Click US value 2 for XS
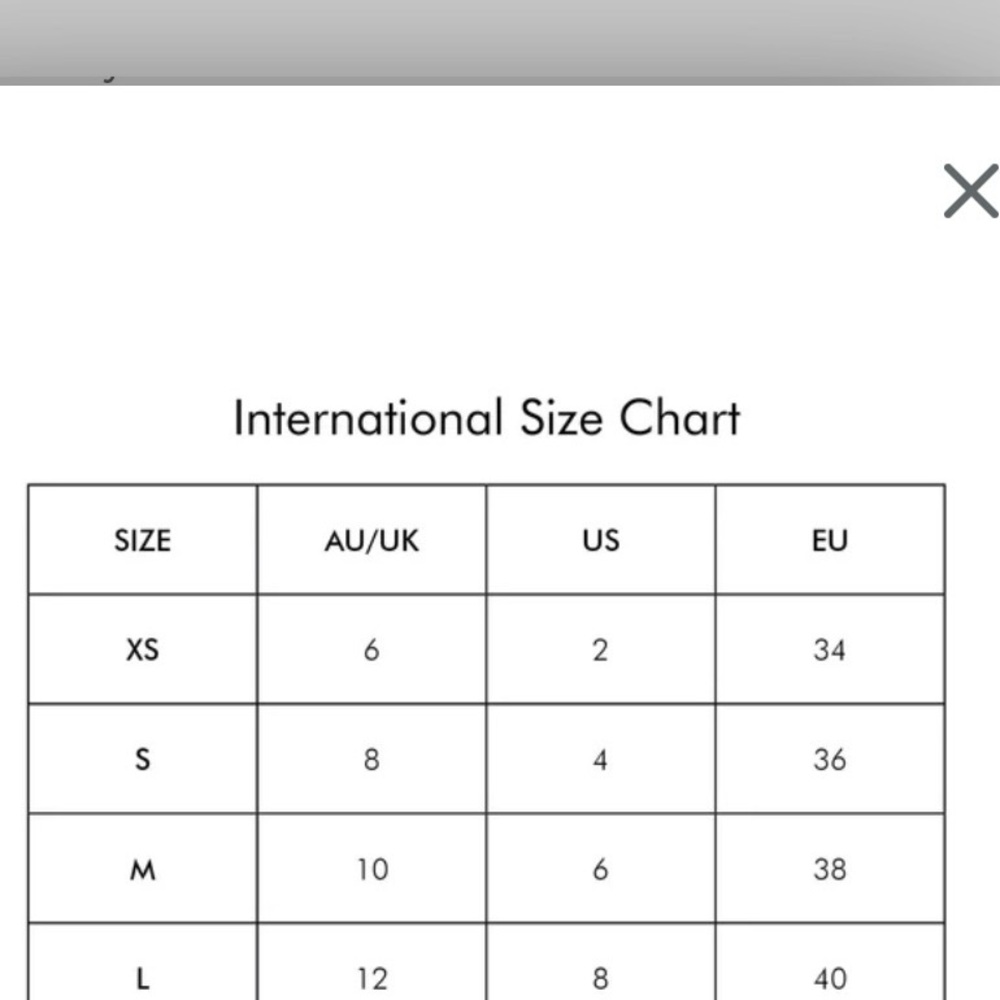Viewport: 1000px width, 1000px height. (600, 650)
